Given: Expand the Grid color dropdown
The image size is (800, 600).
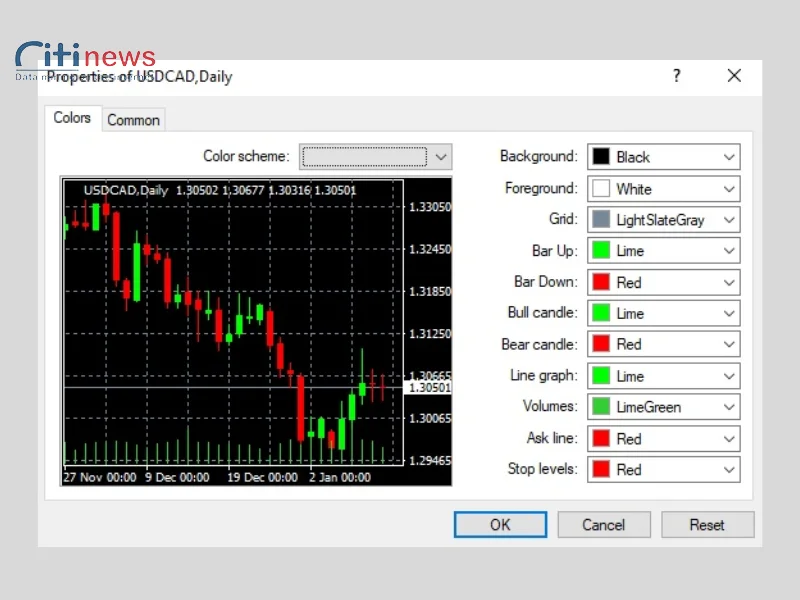Looking at the screenshot, I should [x=663, y=220].
